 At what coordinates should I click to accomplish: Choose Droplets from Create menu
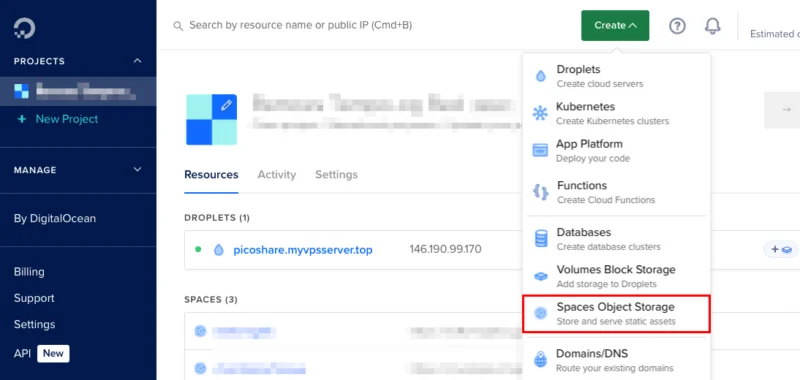616,76
